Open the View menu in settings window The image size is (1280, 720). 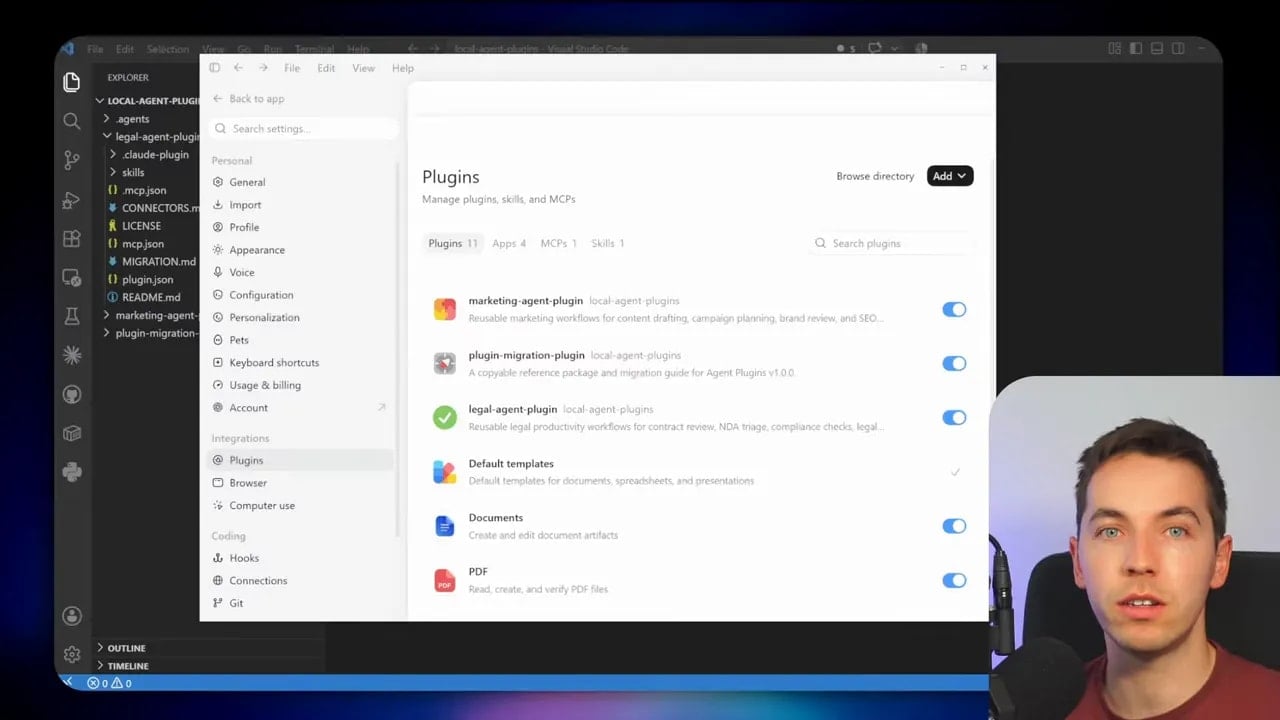point(363,68)
